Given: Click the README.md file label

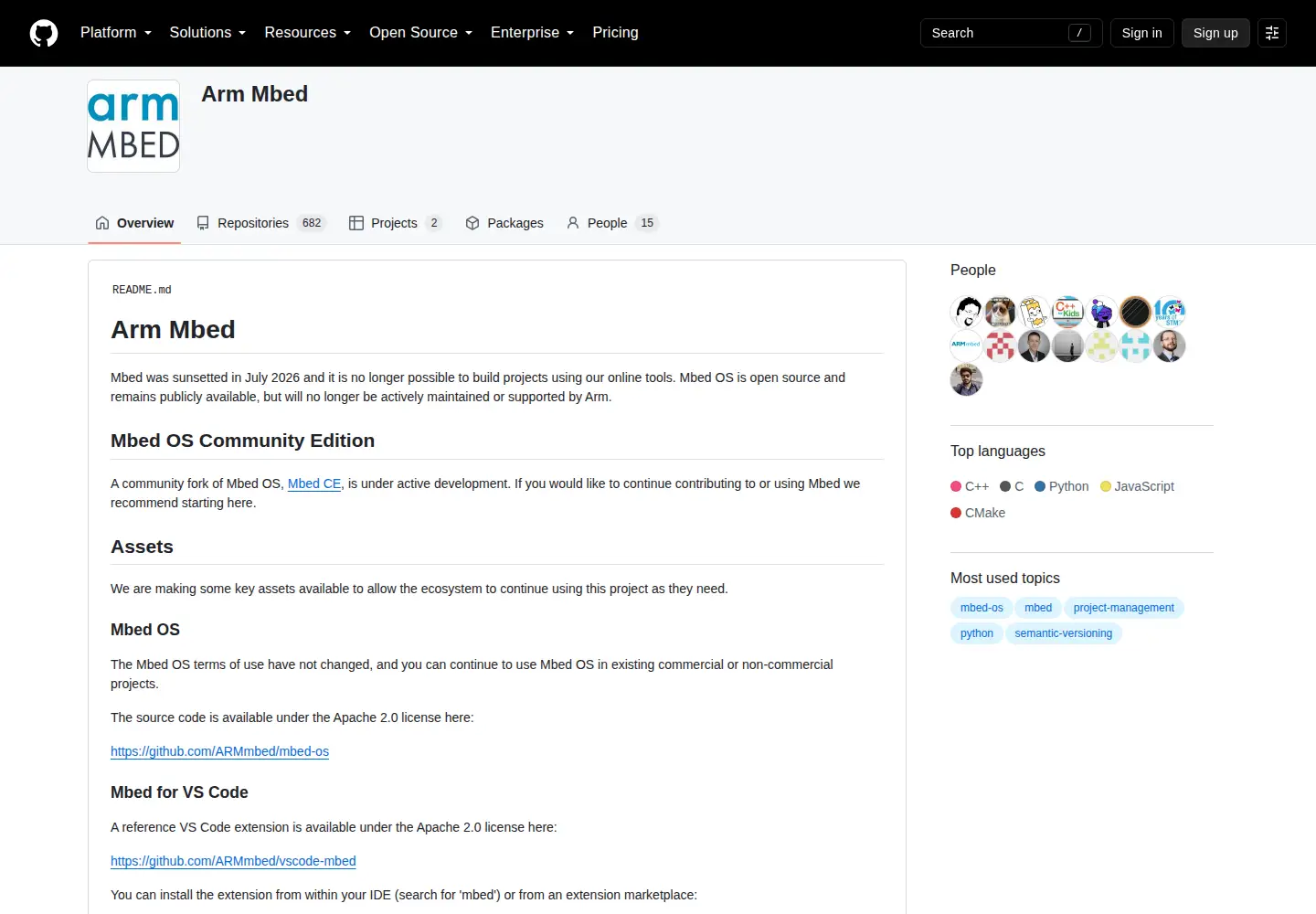Looking at the screenshot, I should (x=142, y=290).
